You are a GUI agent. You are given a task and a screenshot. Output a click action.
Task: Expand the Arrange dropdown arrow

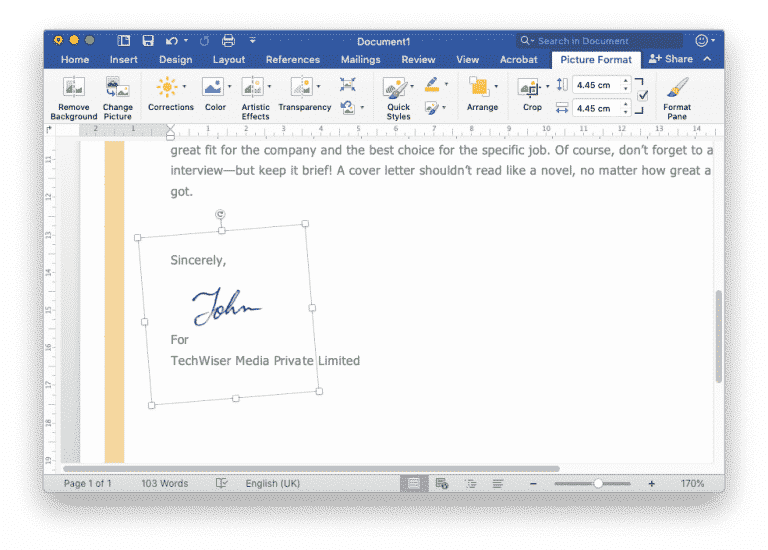pos(496,87)
